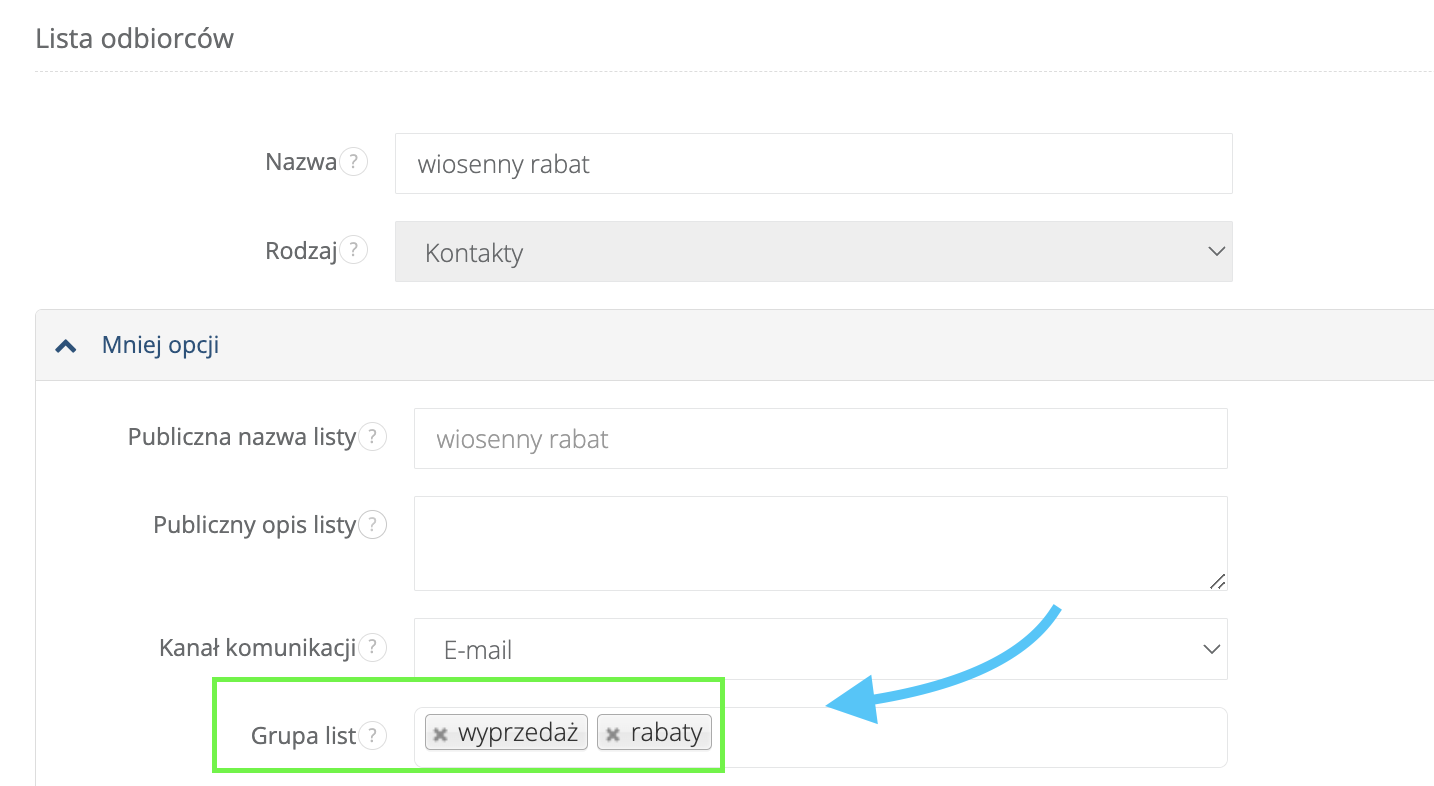Remove the wyprzedaż tag with its x
The image size is (1434, 786).
tap(440, 734)
